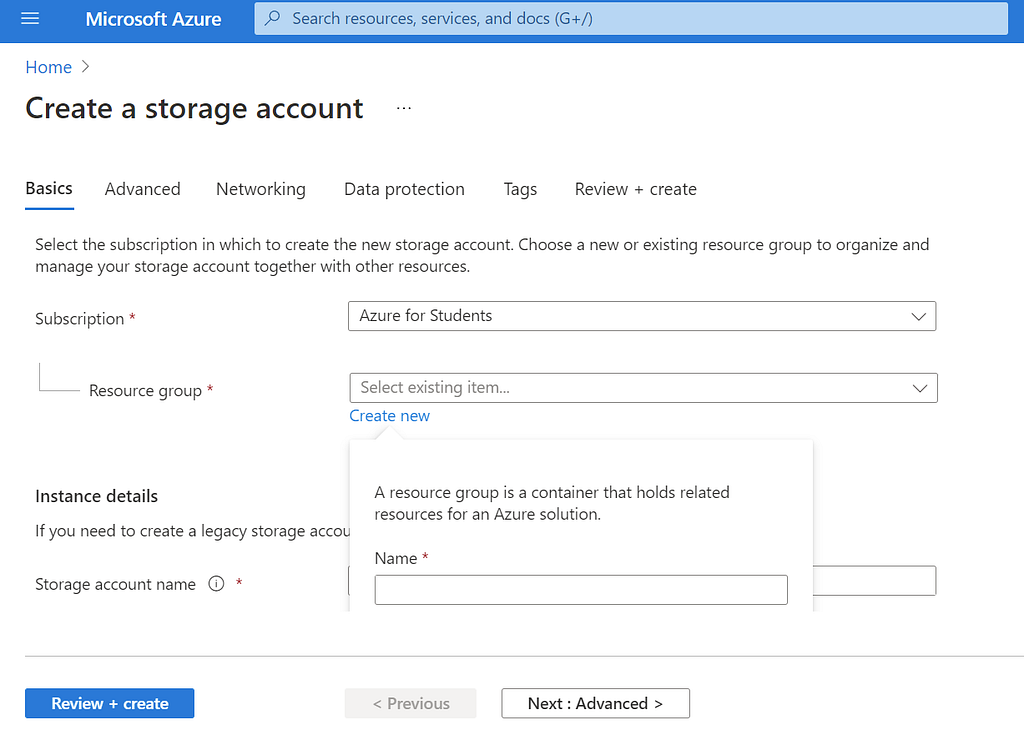Open the Tags tab
This screenshot has width=1024, height=749.
point(520,189)
